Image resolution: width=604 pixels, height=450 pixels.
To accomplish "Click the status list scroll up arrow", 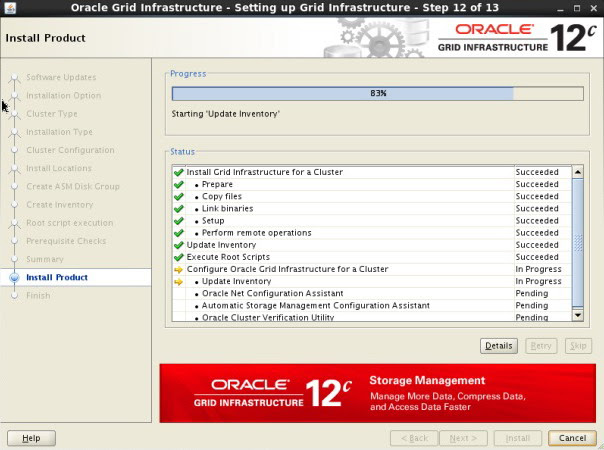I will (577, 172).
